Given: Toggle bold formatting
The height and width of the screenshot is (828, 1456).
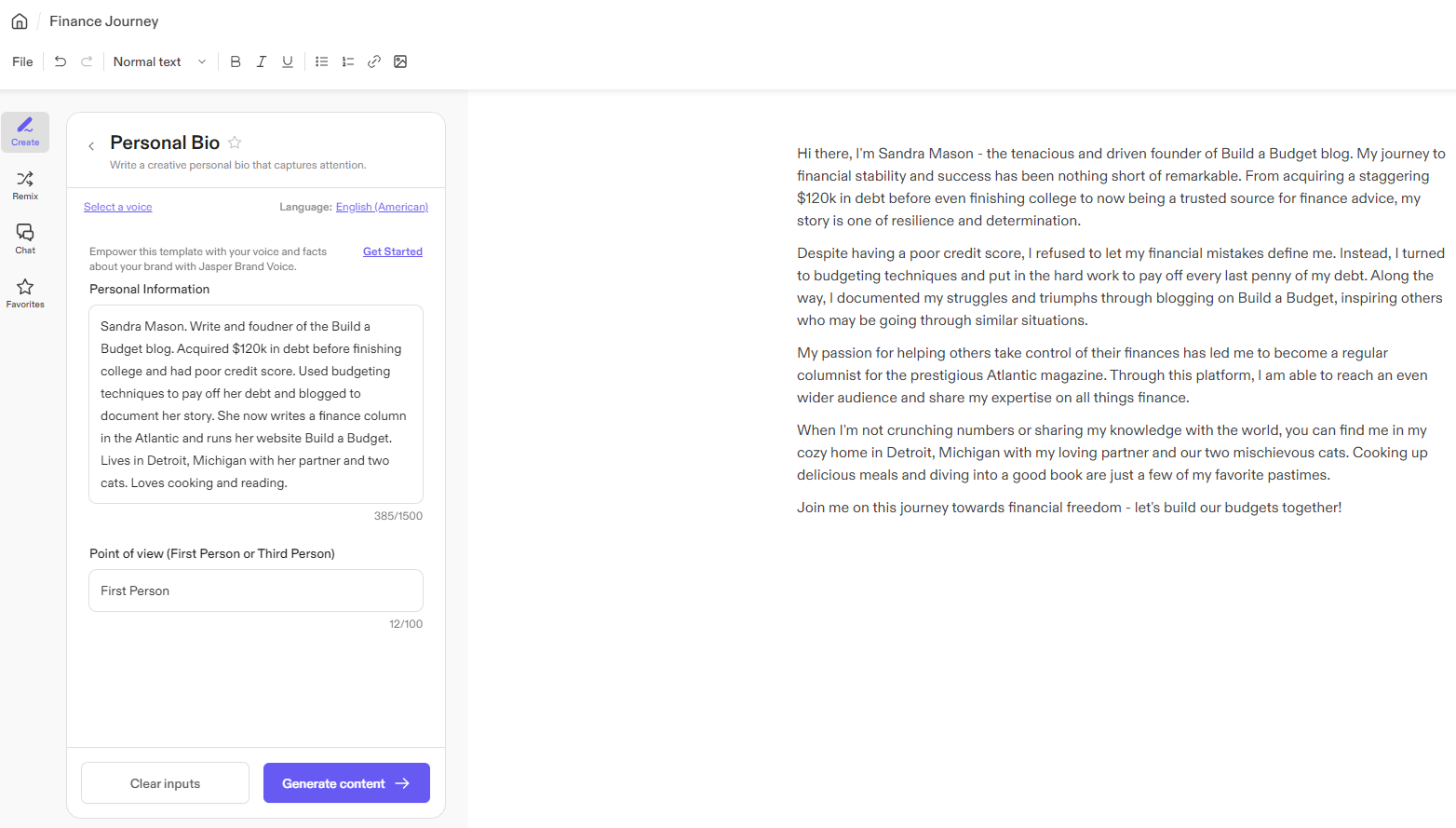Looking at the screenshot, I should [x=236, y=61].
